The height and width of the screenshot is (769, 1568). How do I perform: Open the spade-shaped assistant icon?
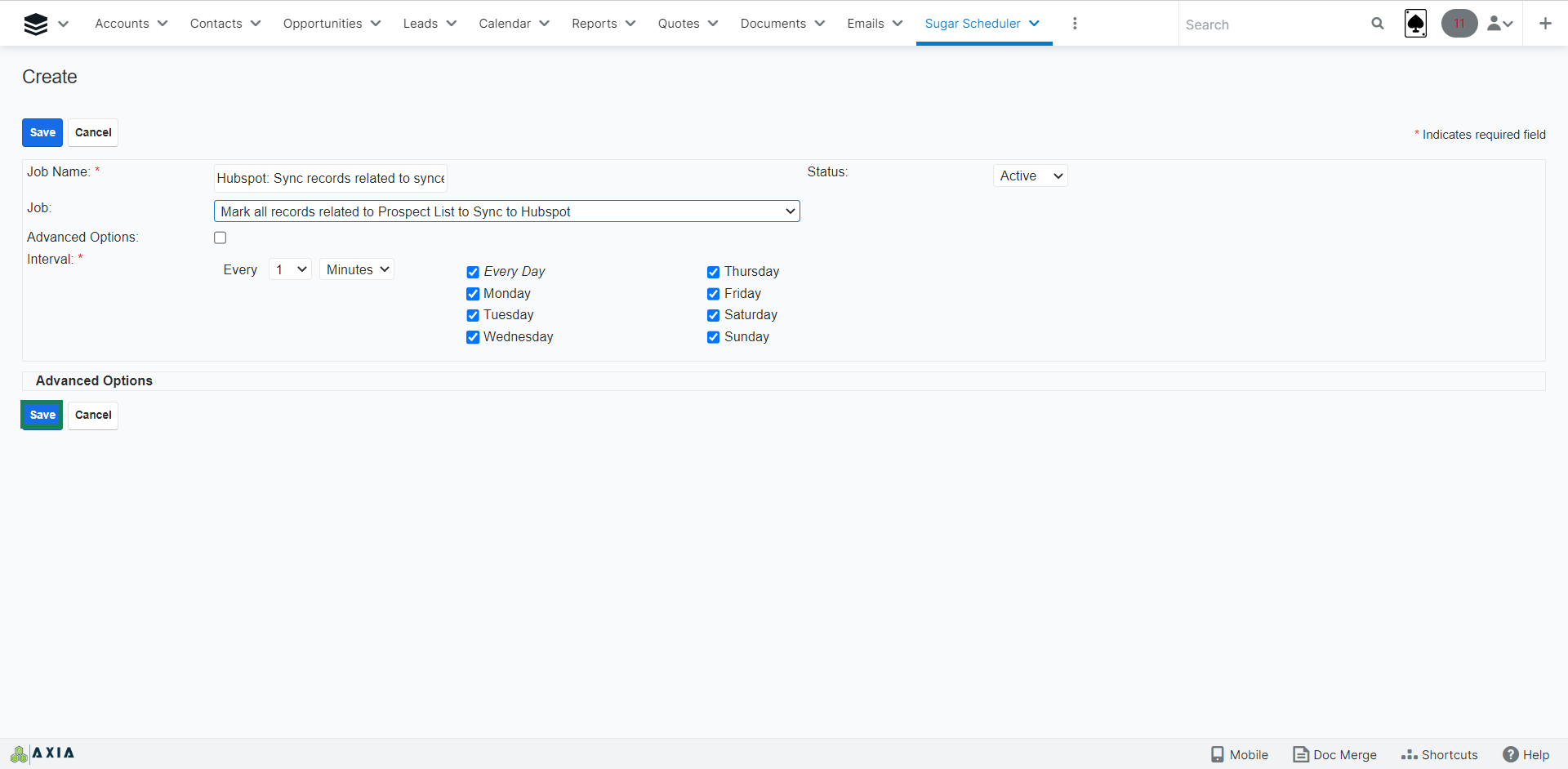[x=1415, y=24]
